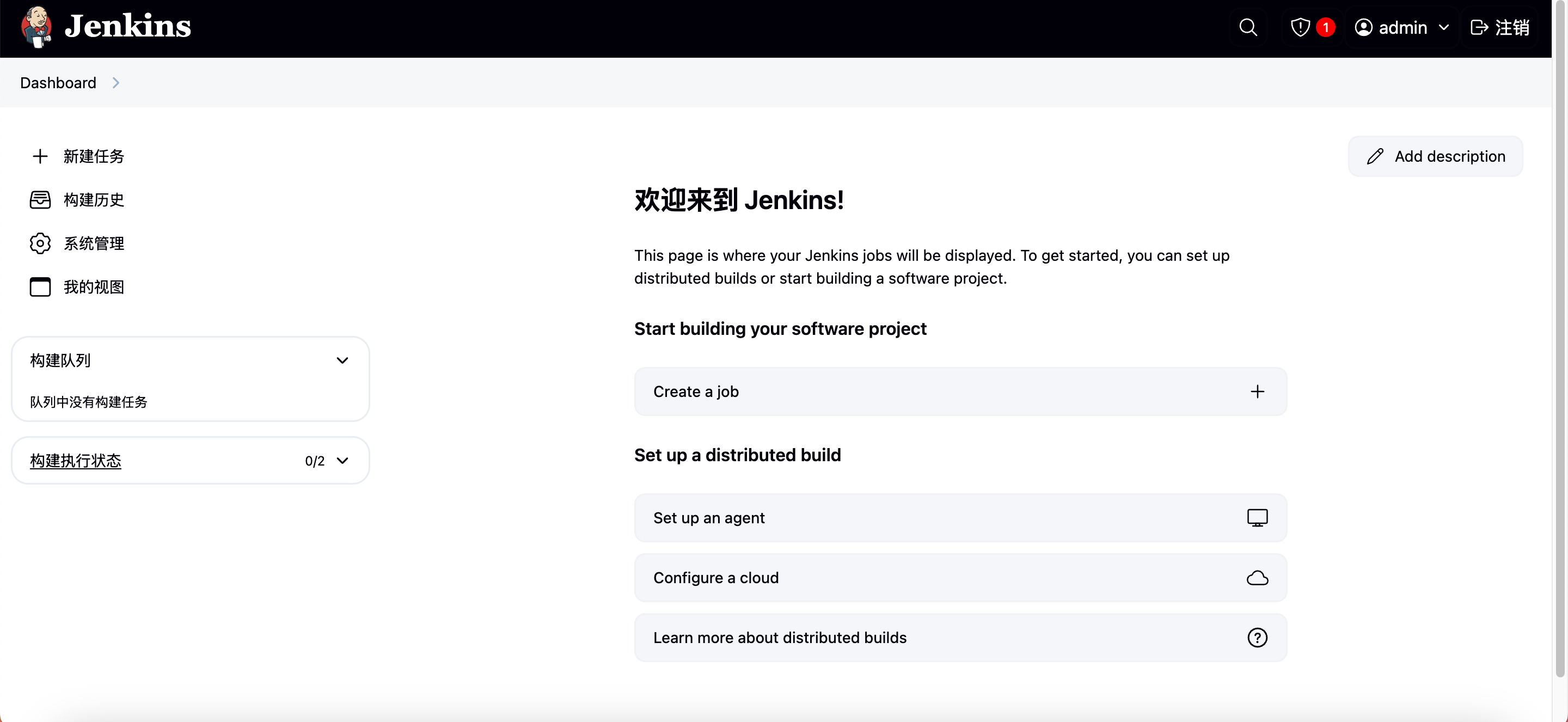This screenshot has height=722, width=1568.
Task: Open the Jenkins title link
Action: point(128,26)
